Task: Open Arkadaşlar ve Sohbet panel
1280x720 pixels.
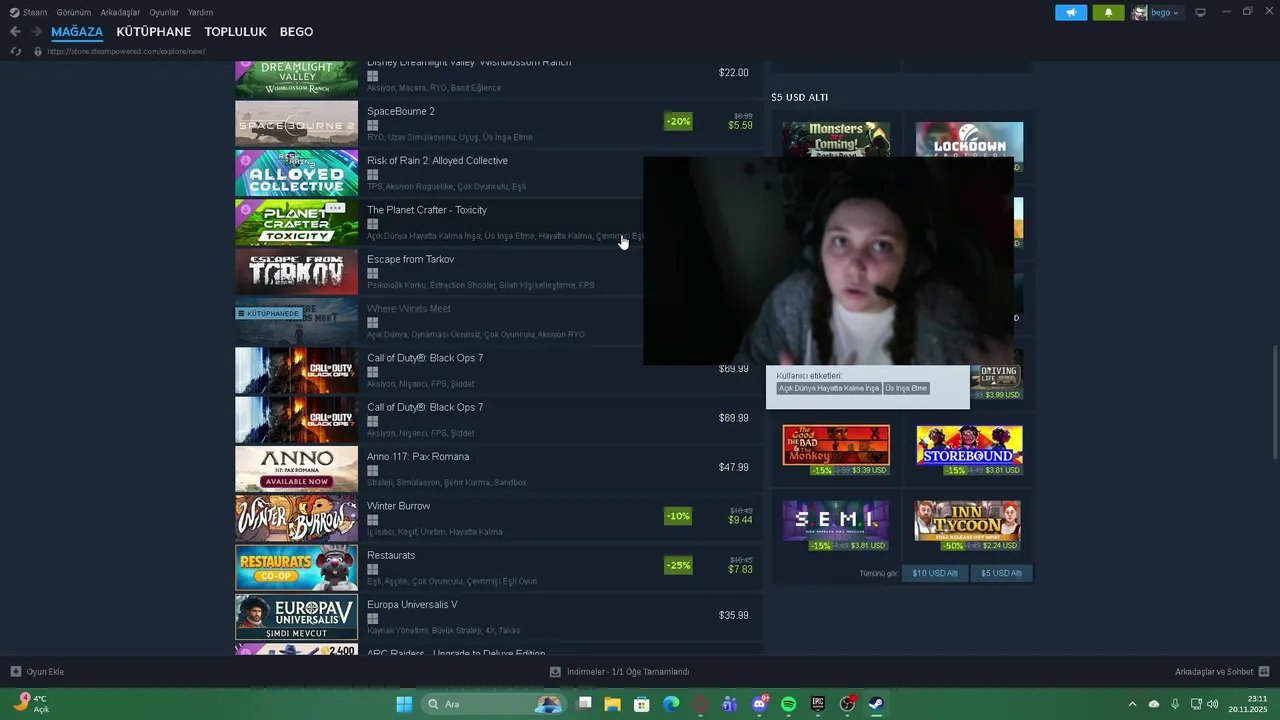Action: coord(1222,672)
